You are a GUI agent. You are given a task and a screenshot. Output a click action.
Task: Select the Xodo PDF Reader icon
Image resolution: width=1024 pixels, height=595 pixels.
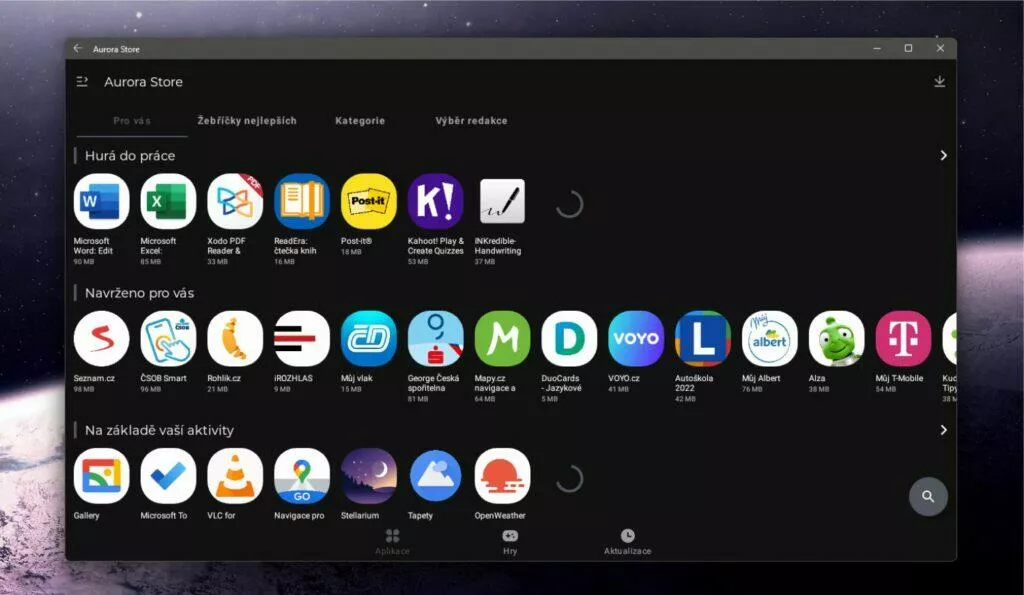pos(235,201)
